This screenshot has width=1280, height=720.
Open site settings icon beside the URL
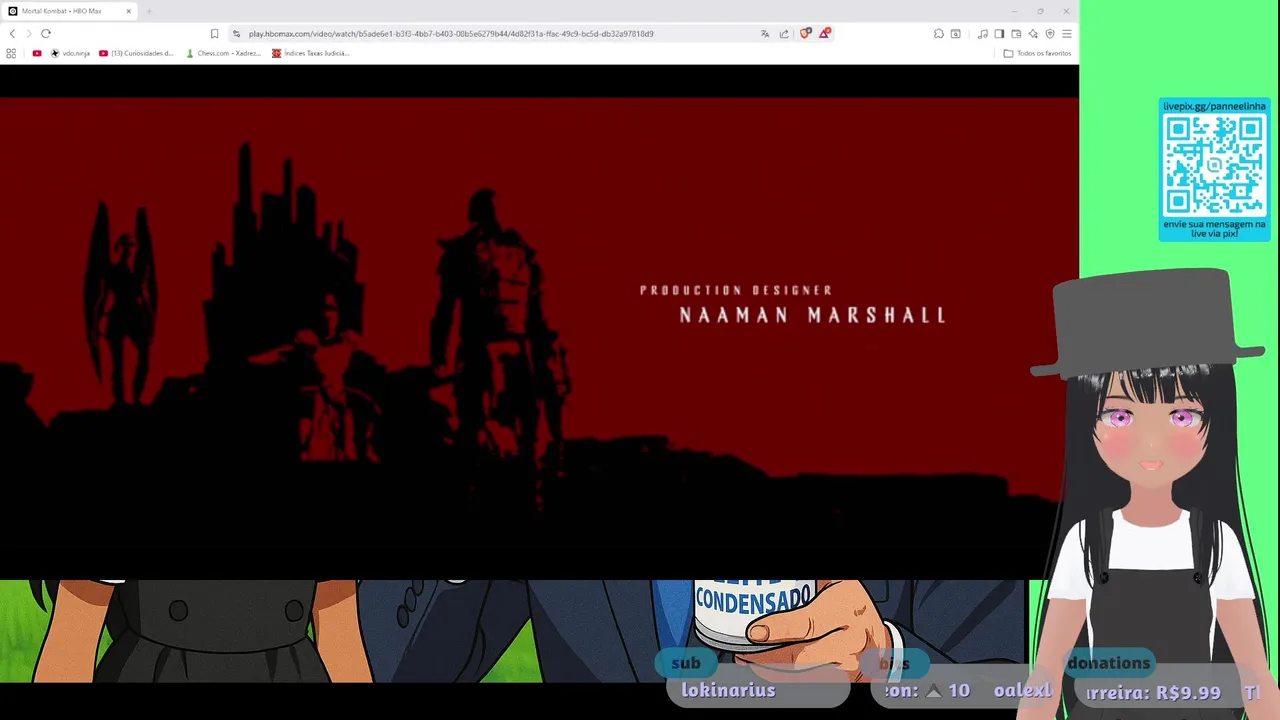[236, 33]
